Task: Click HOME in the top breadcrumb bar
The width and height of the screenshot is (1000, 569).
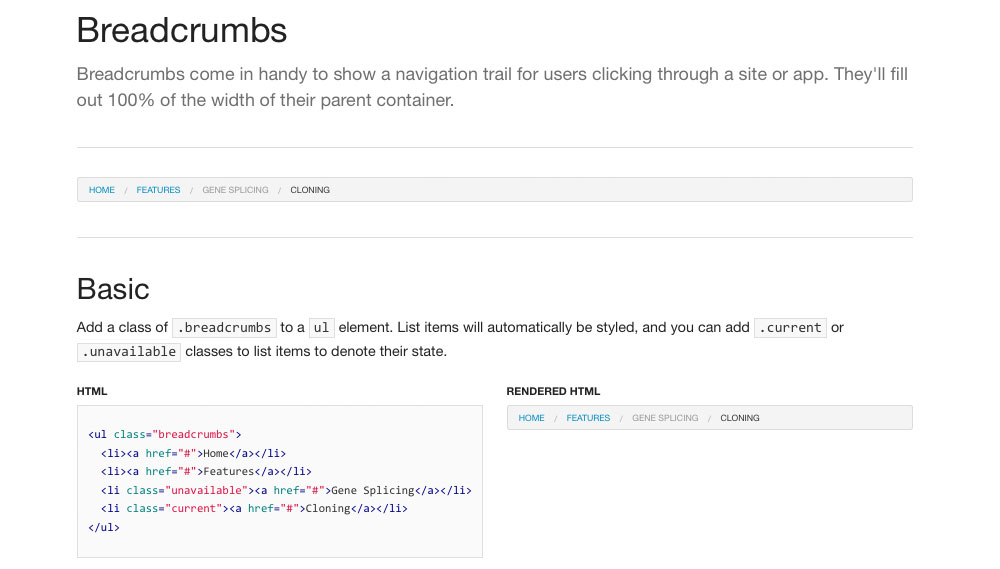Action: coord(102,190)
